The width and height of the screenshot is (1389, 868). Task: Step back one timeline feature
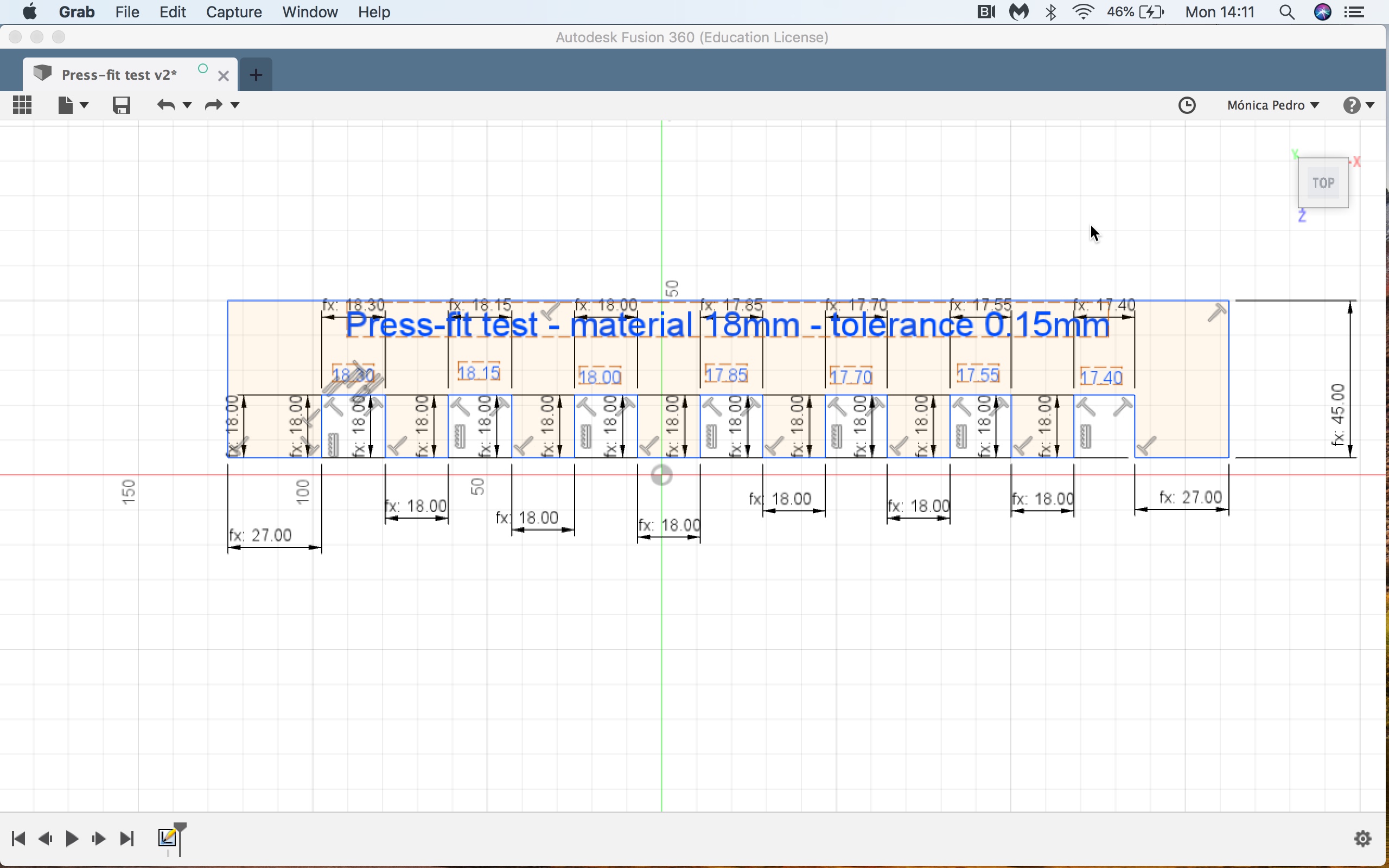click(45, 839)
